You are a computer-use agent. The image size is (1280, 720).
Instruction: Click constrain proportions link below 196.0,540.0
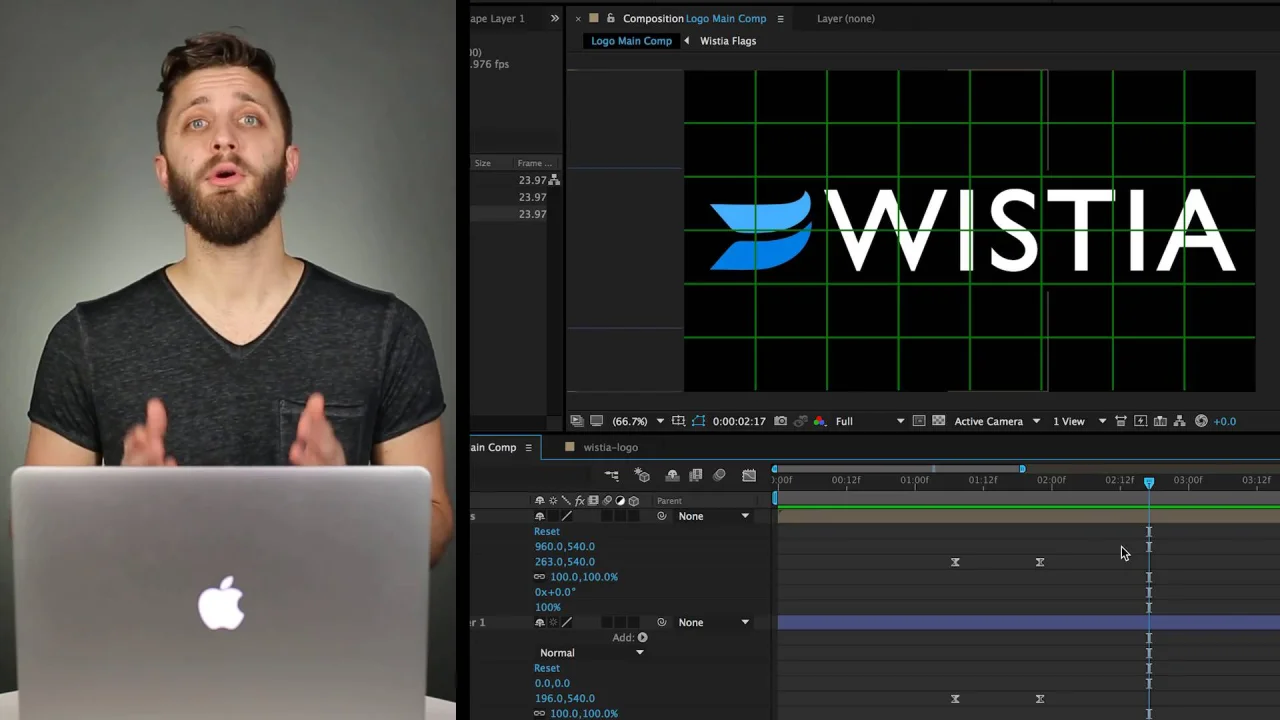coord(540,714)
